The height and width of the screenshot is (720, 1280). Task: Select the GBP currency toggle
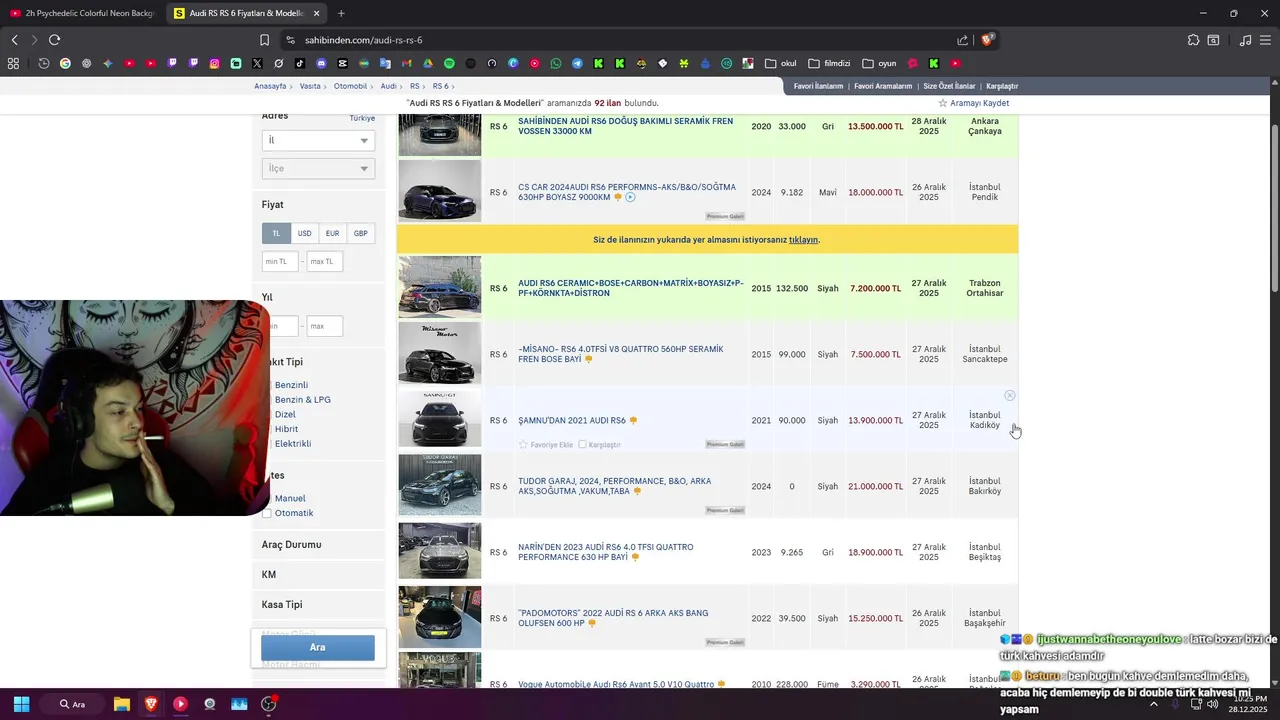(x=360, y=233)
